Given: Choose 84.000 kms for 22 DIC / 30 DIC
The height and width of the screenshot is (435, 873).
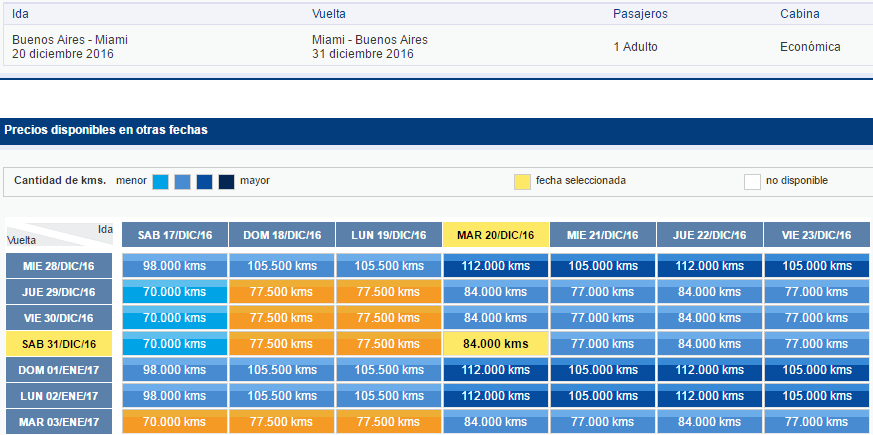Looking at the screenshot, I should [710, 318].
